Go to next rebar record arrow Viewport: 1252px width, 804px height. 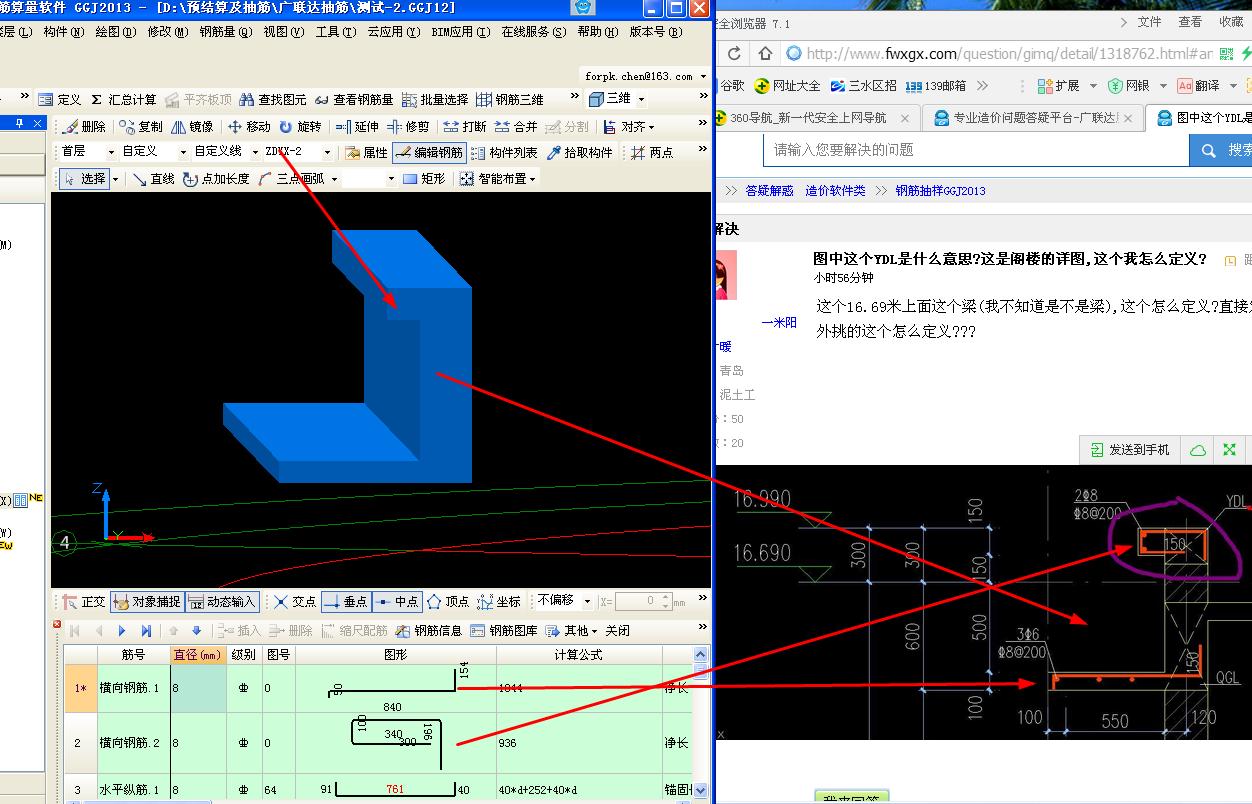tap(122, 630)
